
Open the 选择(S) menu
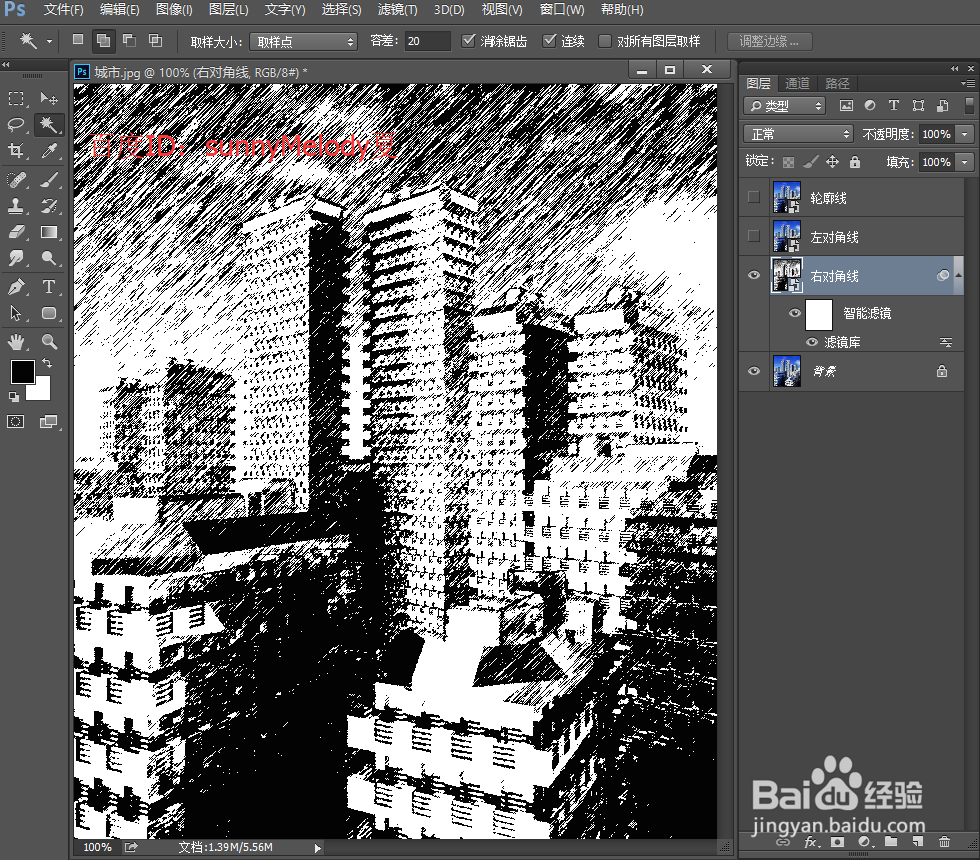pyautogui.click(x=341, y=10)
